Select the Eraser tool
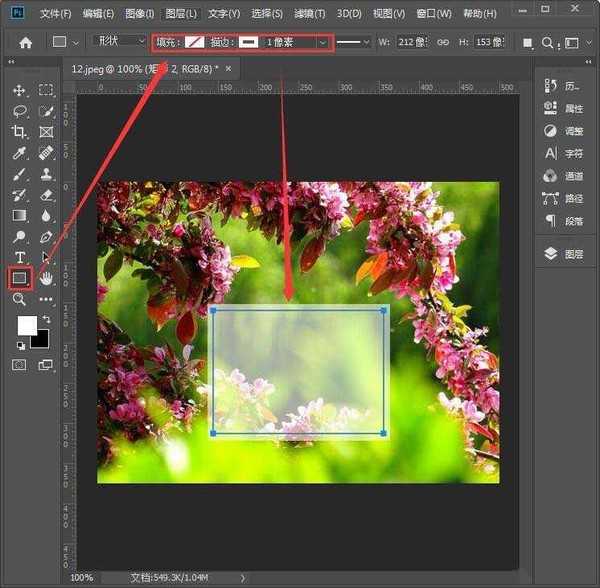 (46, 195)
